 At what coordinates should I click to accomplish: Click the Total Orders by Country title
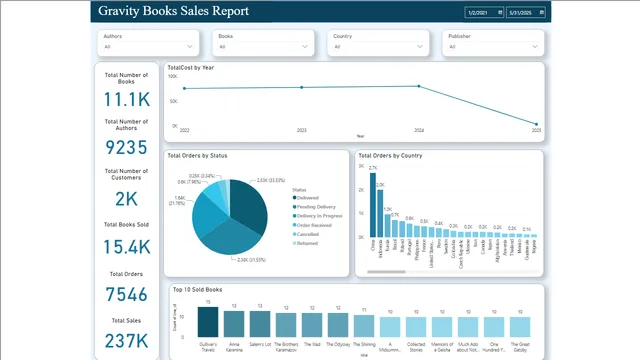pyautogui.click(x=390, y=156)
